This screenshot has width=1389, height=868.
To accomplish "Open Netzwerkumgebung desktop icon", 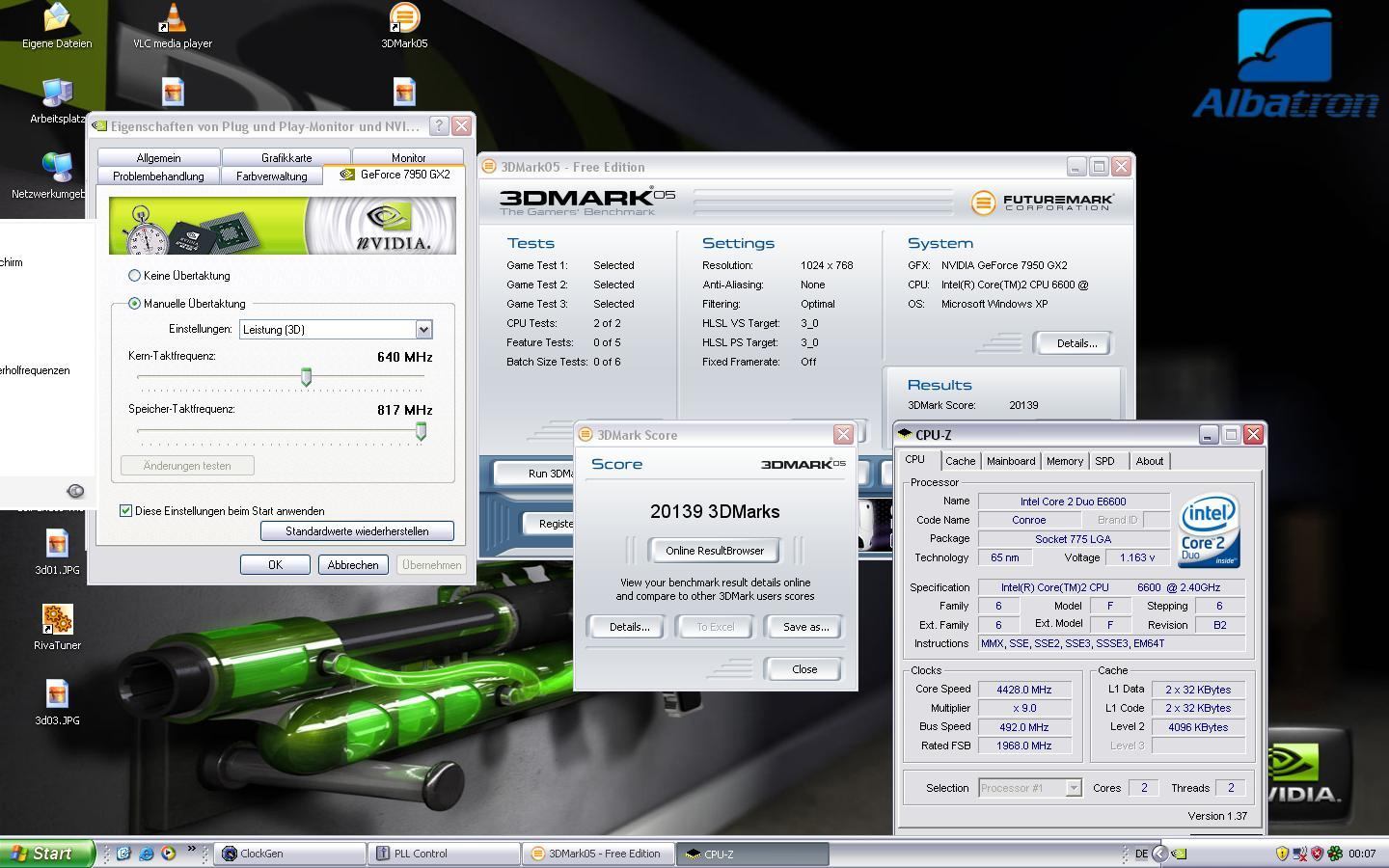I will point(48,176).
